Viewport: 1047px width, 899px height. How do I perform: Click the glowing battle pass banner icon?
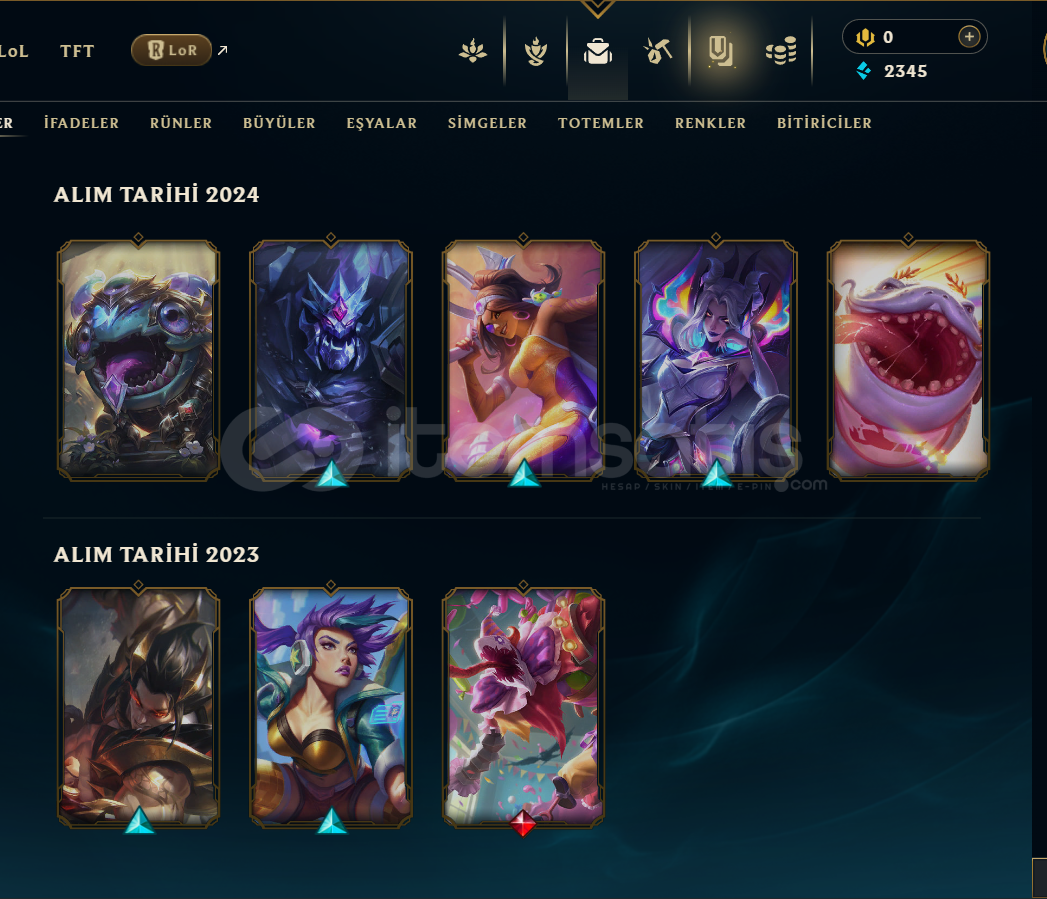[x=720, y=51]
